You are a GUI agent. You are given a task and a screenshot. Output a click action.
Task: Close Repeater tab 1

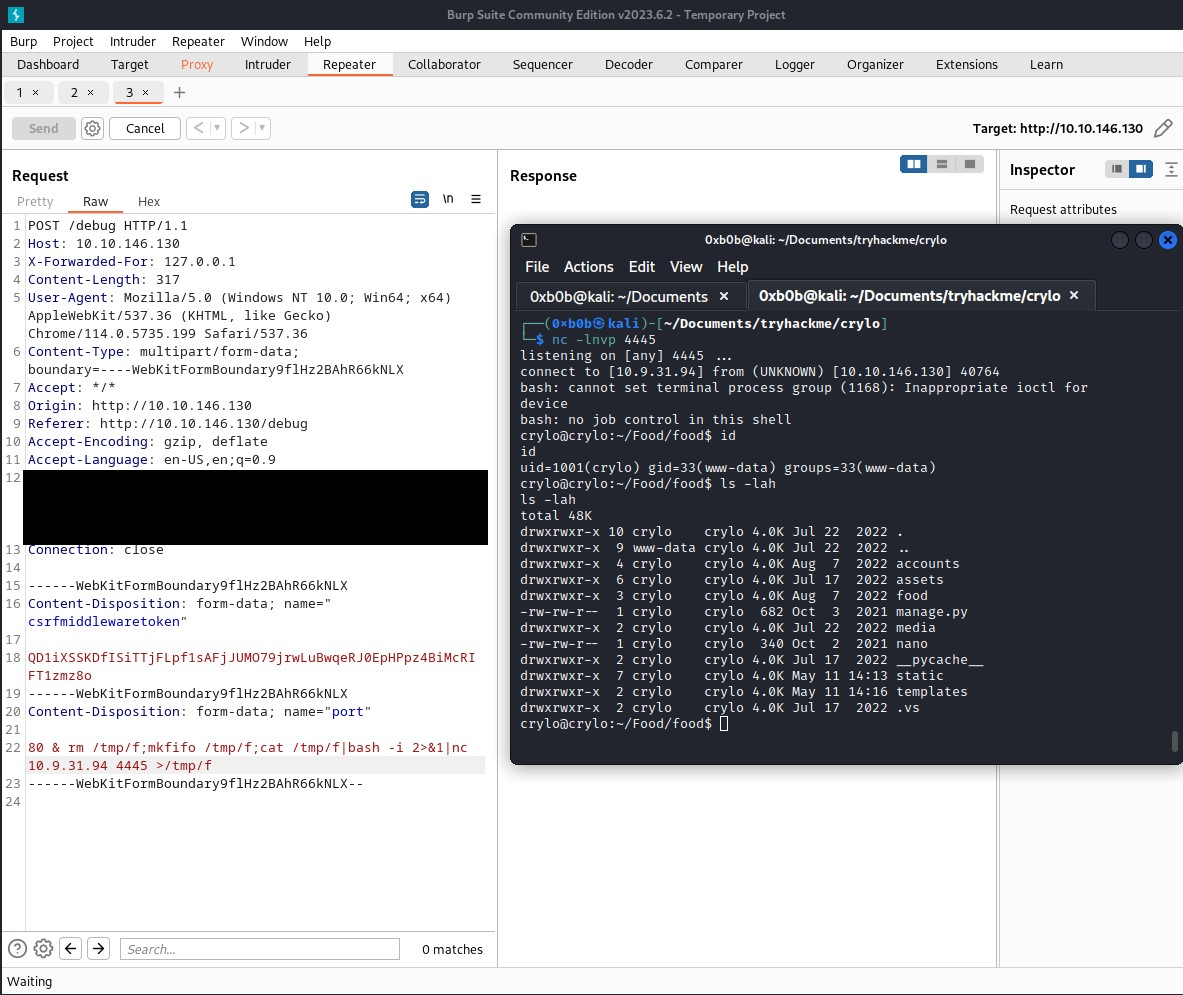coord(35,93)
